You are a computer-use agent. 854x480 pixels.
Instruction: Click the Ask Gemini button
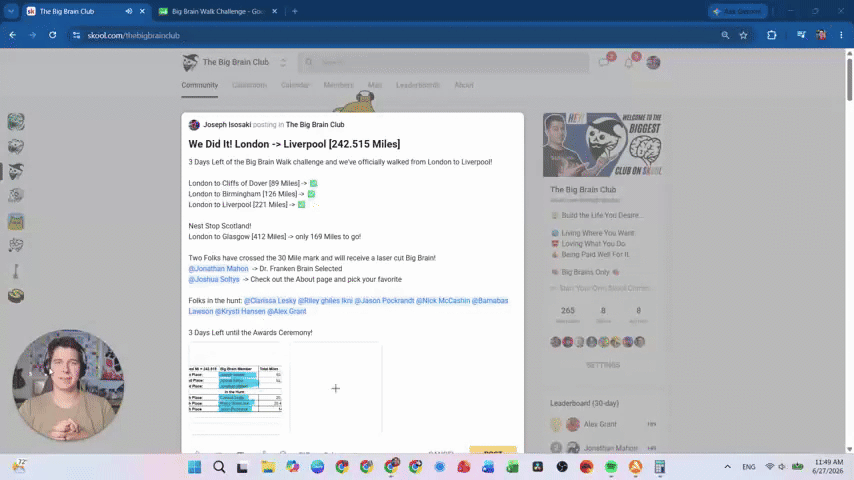738,11
